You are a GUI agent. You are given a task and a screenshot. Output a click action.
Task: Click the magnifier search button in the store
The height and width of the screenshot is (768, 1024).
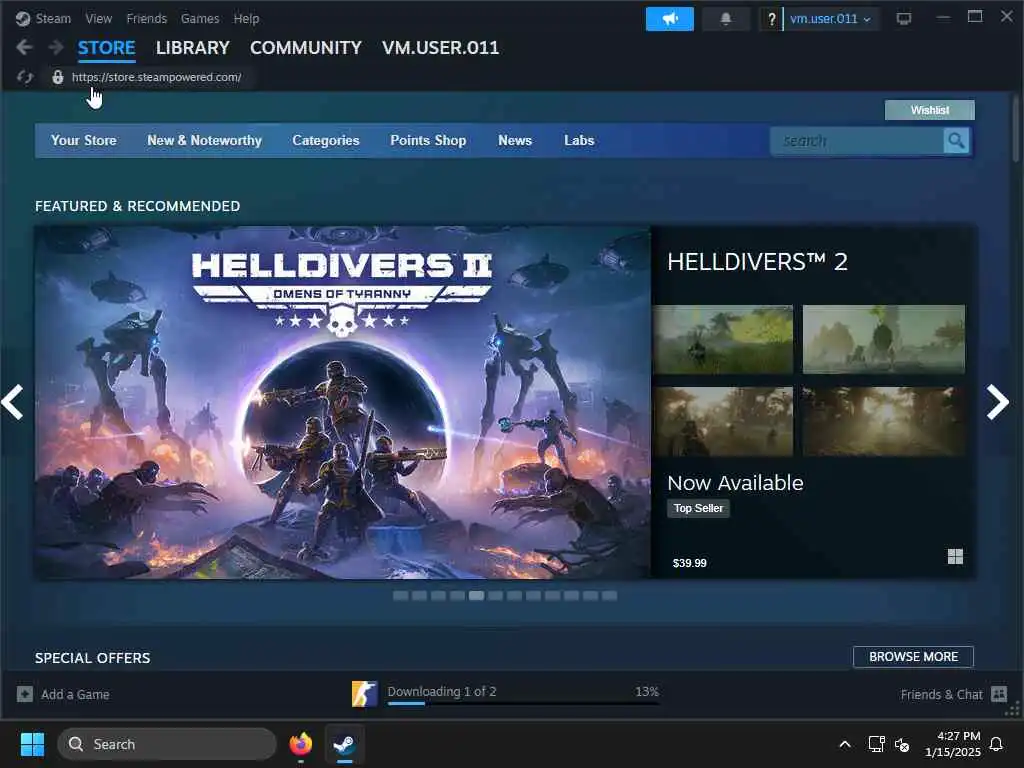click(956, 140)
